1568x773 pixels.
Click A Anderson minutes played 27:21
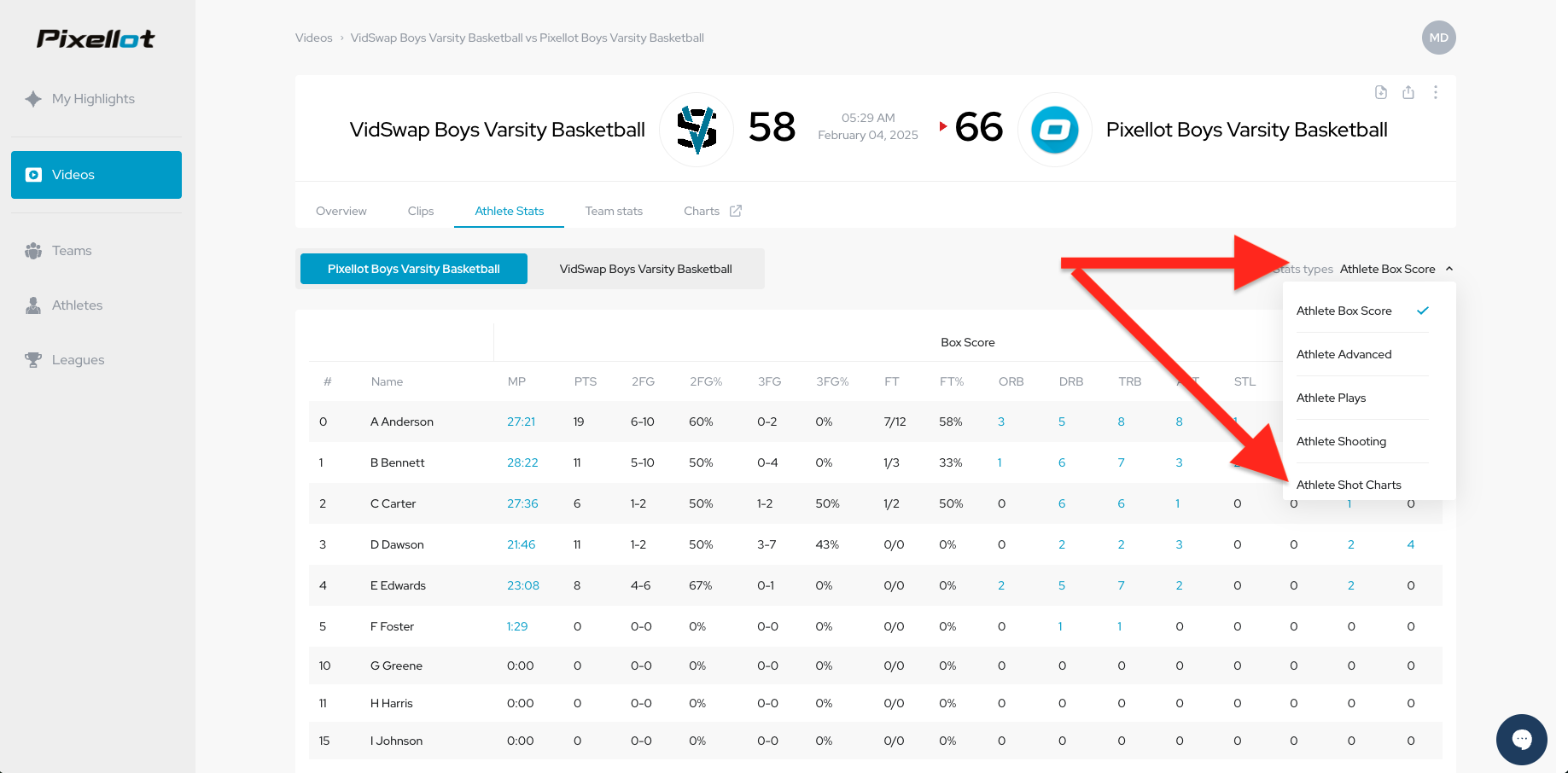pos(522,421)
